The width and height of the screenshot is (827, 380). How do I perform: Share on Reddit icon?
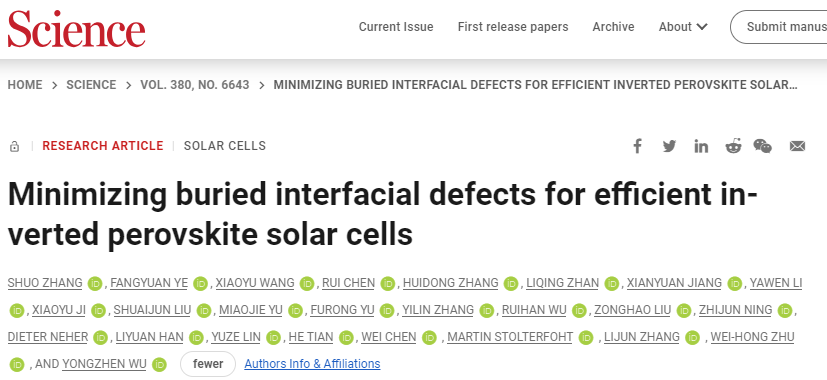pyautogui.click(x=733, y=146)
